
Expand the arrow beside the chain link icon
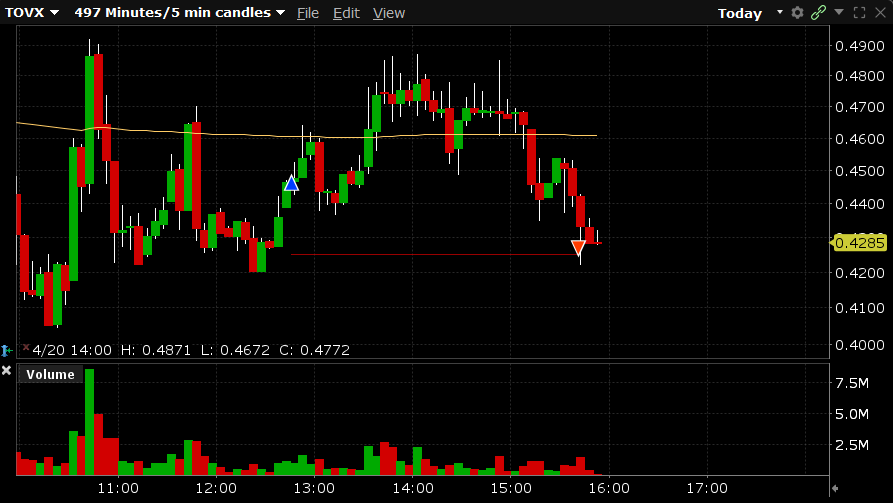click(x=838, y=12)
